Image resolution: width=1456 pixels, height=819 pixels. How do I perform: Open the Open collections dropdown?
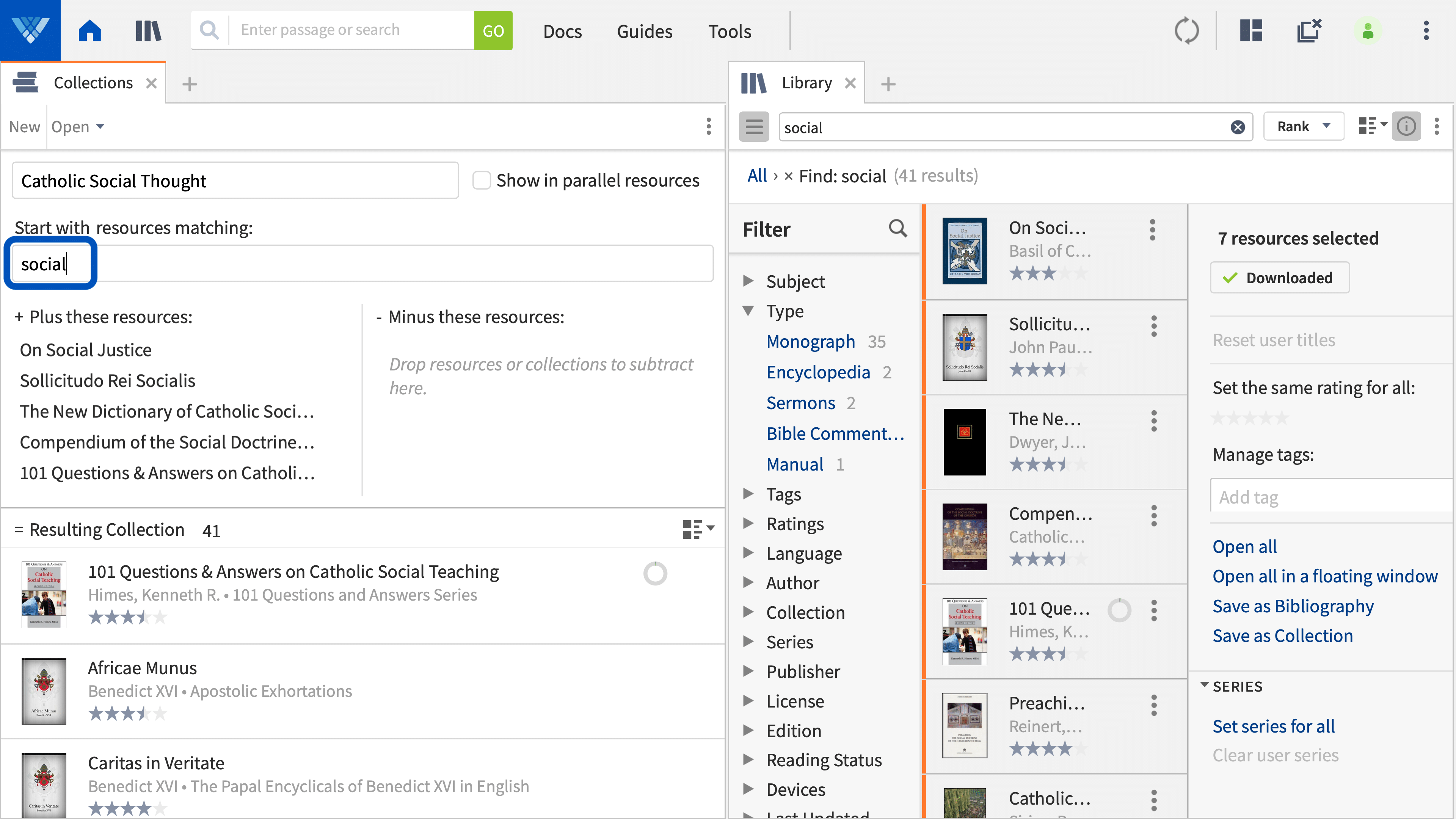(x=77, y=127)
